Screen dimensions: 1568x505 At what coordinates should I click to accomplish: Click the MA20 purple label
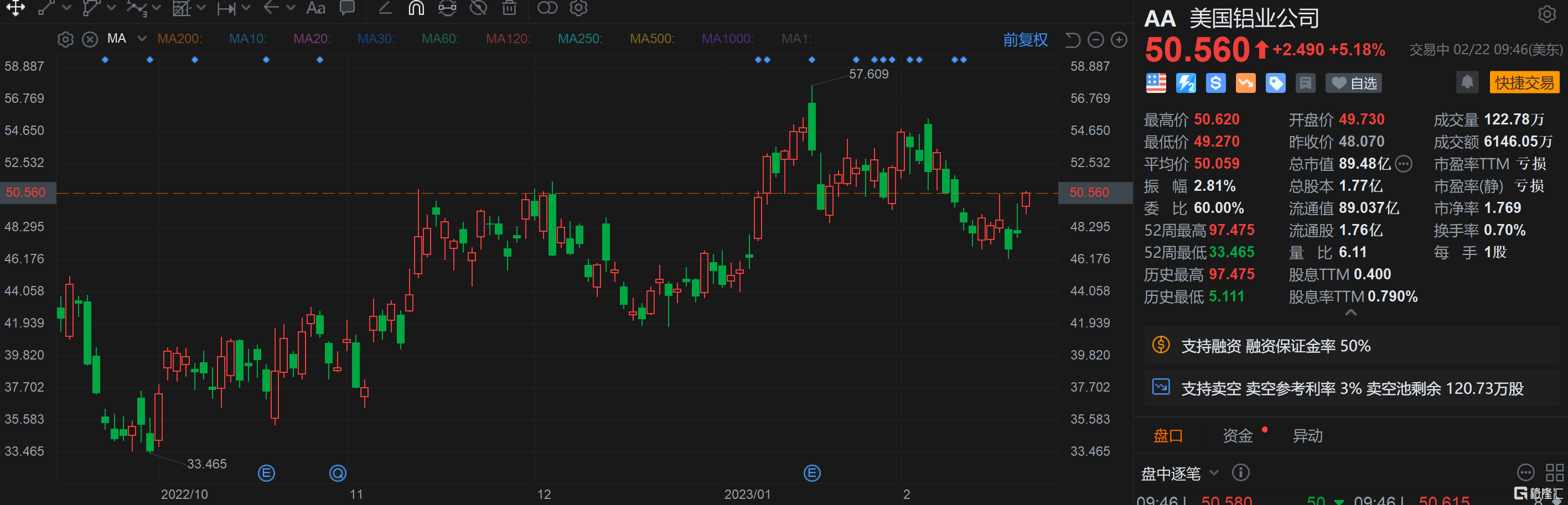[x=312, y=39]
